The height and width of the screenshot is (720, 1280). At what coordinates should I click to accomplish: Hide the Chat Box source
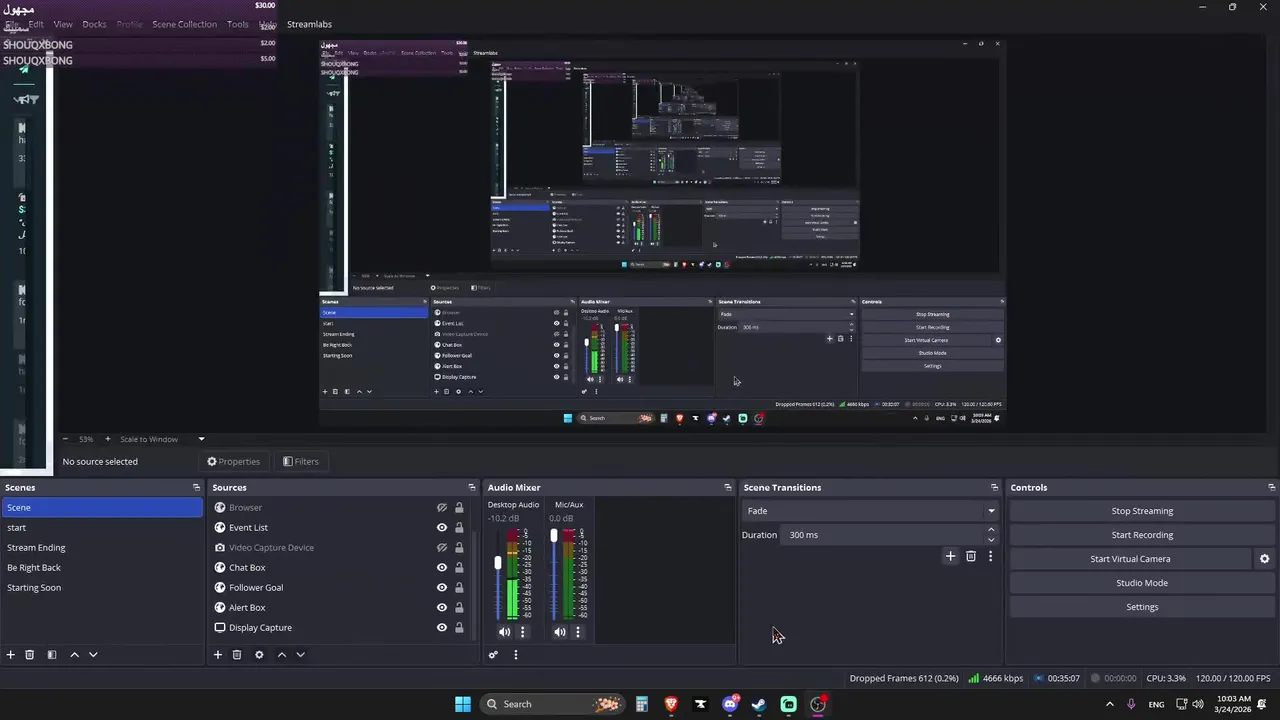441,568
